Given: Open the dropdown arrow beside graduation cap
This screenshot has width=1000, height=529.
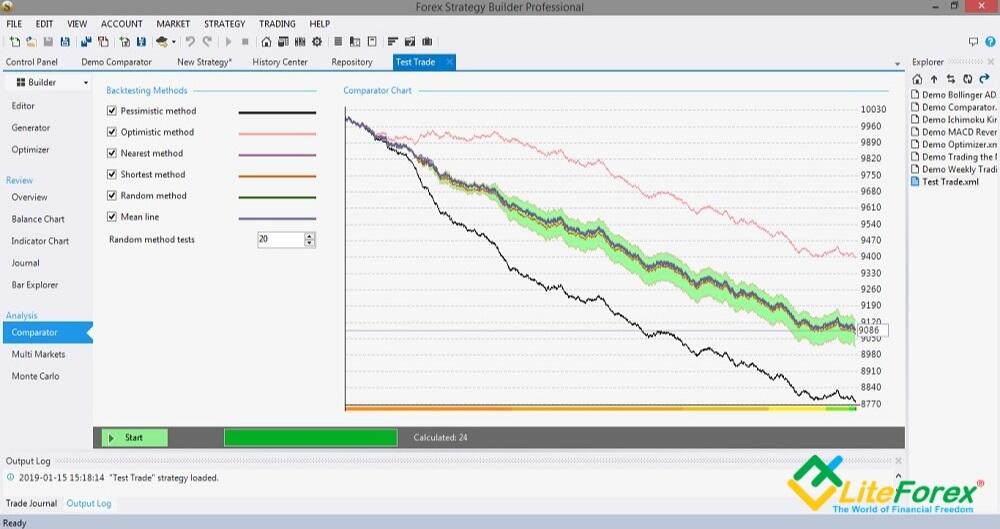Looking at the screenshot, I should (x=173, y=42).
